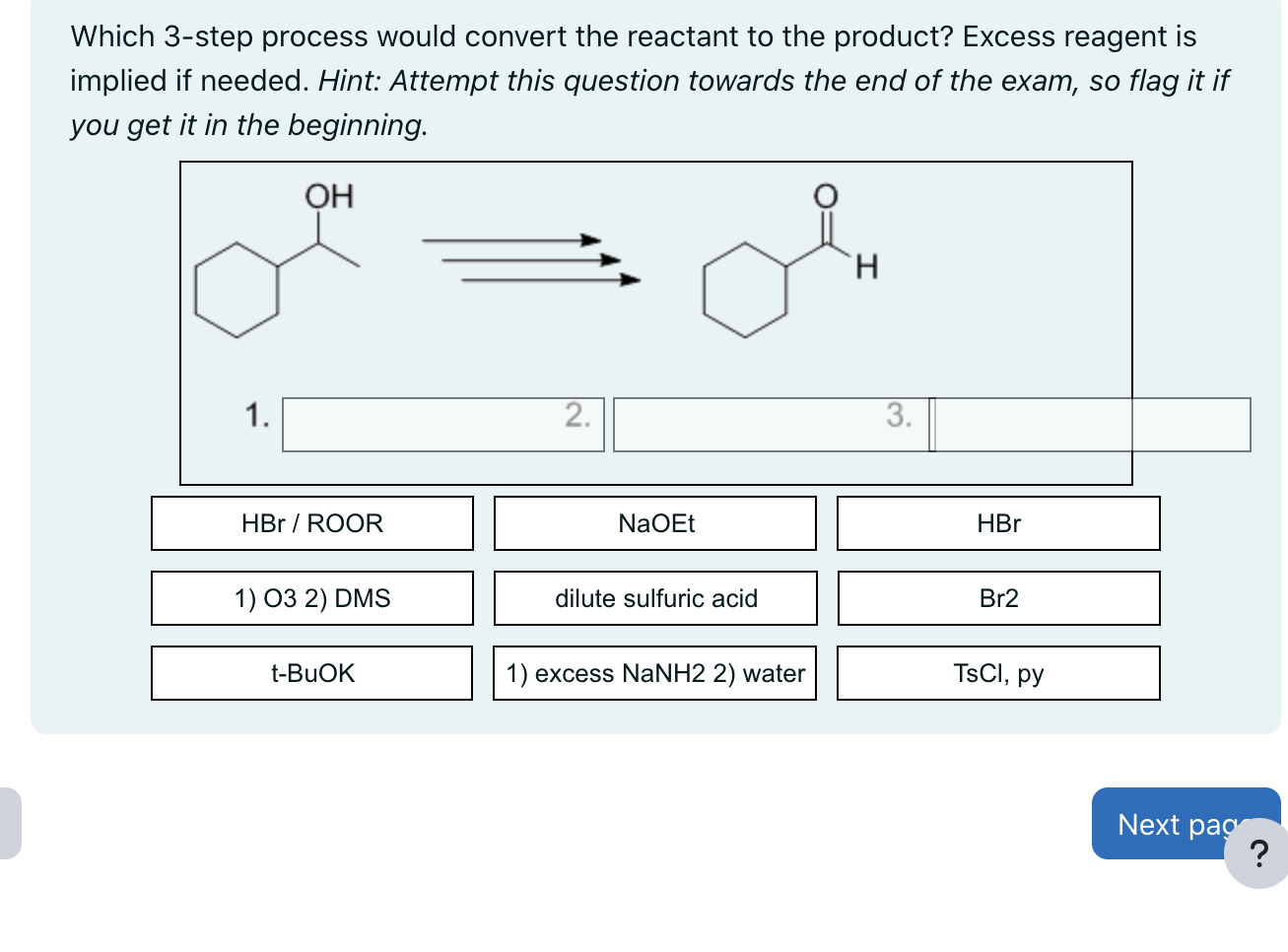Click the reaction scheme box border

(x=657, y=163)
